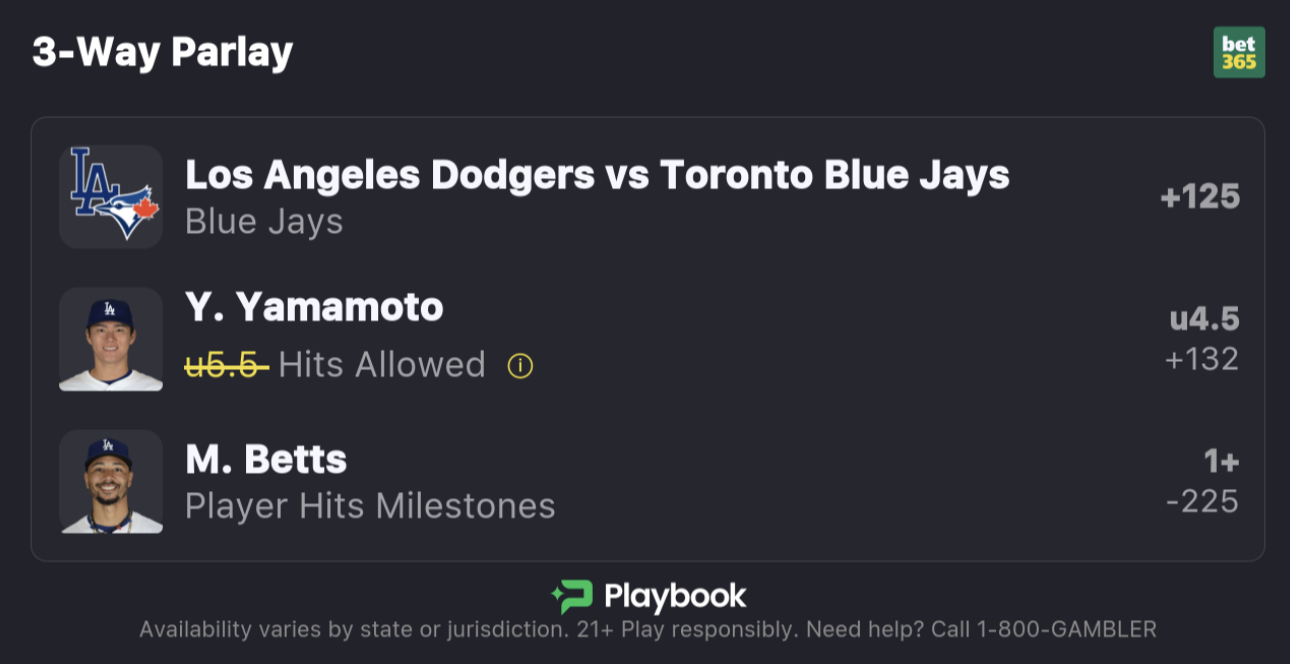Click the +132 odds for Yamamoto
The height and width of the screenshot is (664, 1290).
(1202, 358)
